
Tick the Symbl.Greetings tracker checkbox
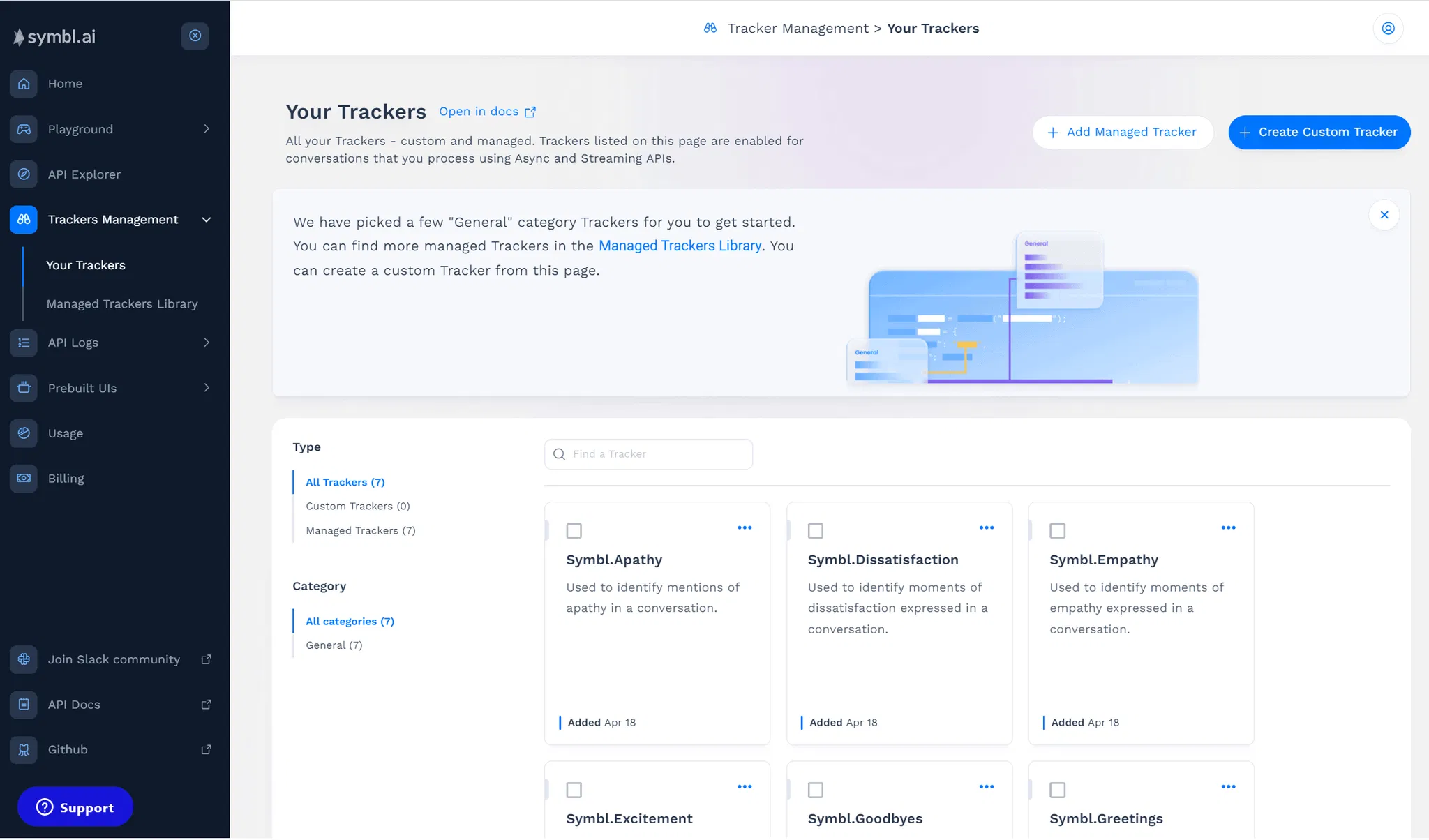[1058, 790]
